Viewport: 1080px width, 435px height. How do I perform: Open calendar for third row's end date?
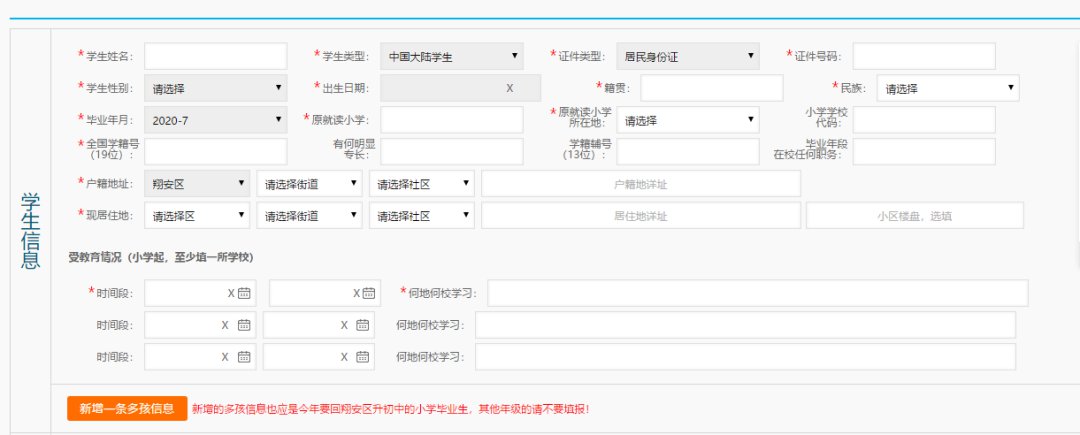363,357
